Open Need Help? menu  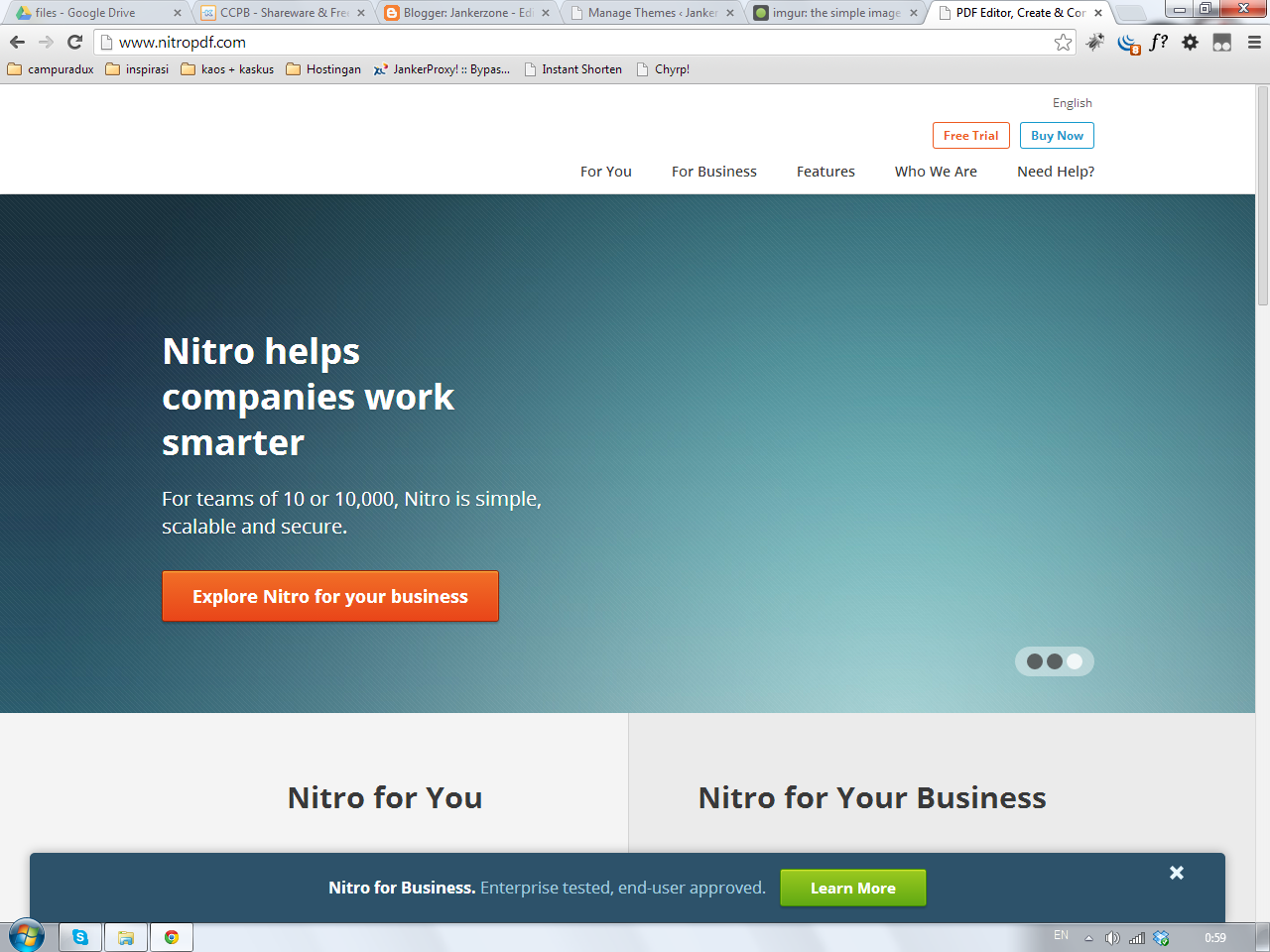(1056, 172)
